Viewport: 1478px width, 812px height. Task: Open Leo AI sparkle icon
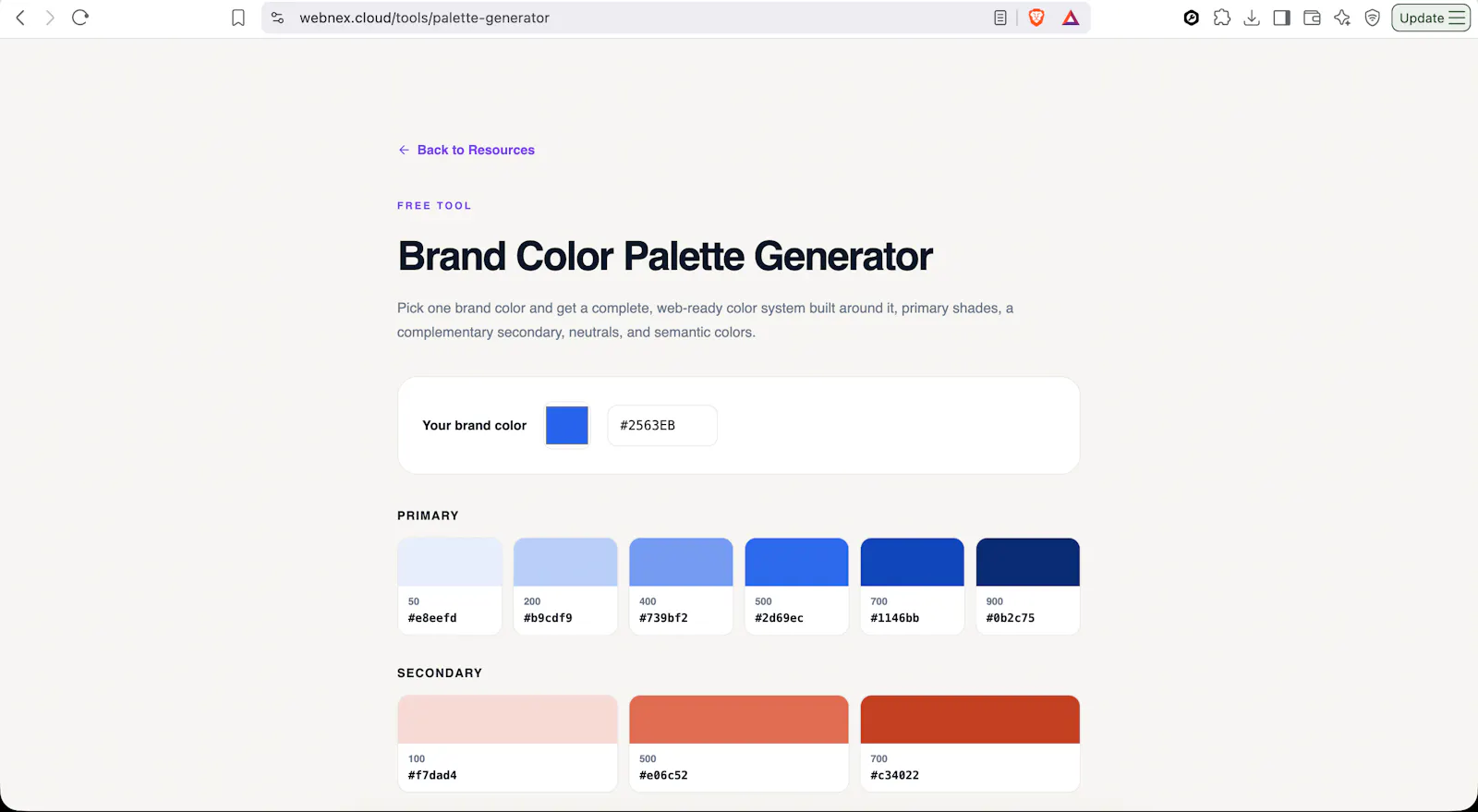pos(1342,18)
